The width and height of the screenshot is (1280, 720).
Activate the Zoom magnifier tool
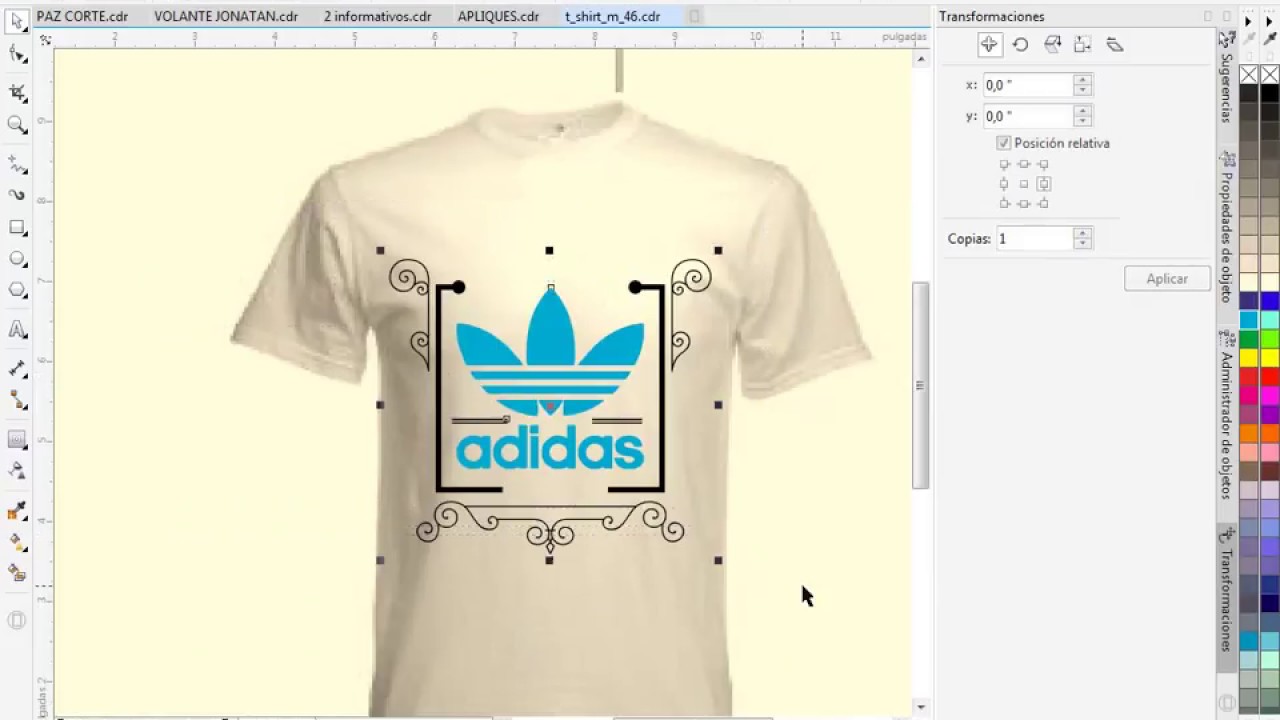pos(17,125)
